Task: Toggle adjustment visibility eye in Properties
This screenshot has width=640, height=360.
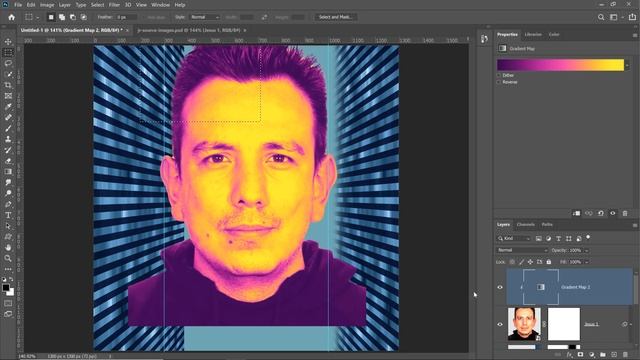Action: [613, 213]
